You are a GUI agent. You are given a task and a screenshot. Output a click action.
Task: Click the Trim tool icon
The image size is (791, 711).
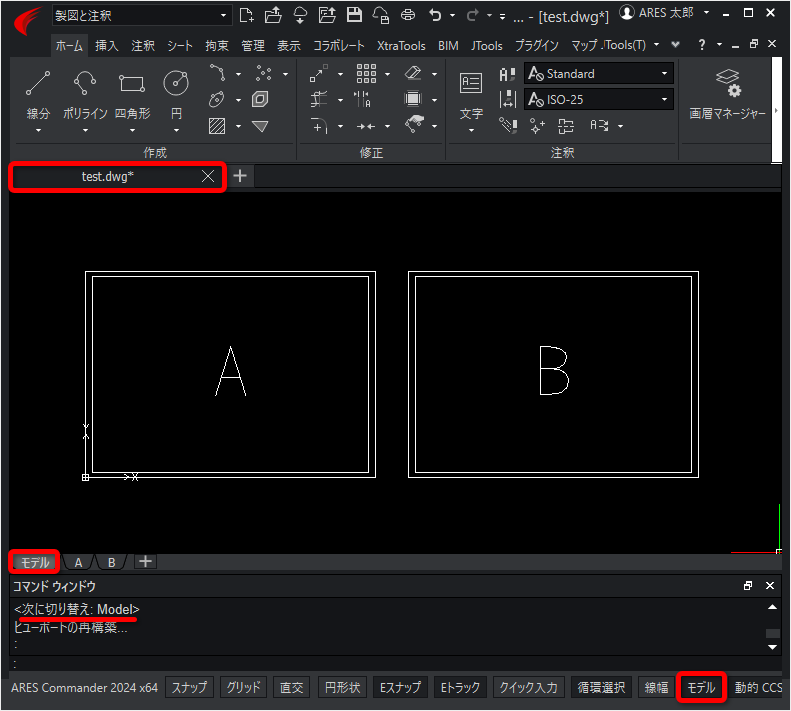point(319,99)
